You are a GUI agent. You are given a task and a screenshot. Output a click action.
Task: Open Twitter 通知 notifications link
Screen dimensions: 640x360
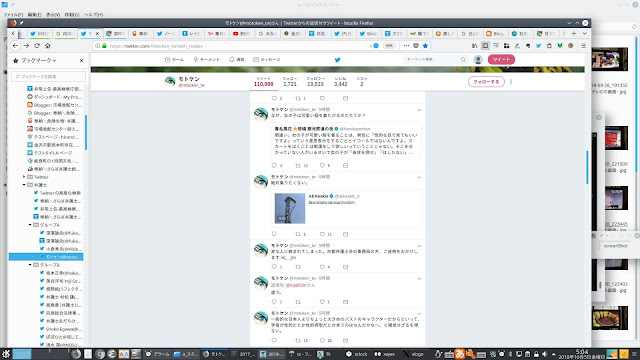[237, 60]
